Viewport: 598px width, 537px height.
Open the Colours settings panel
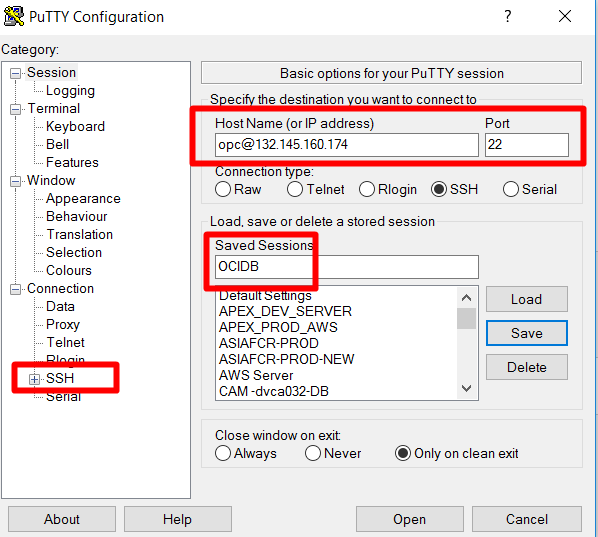(69, 270)
